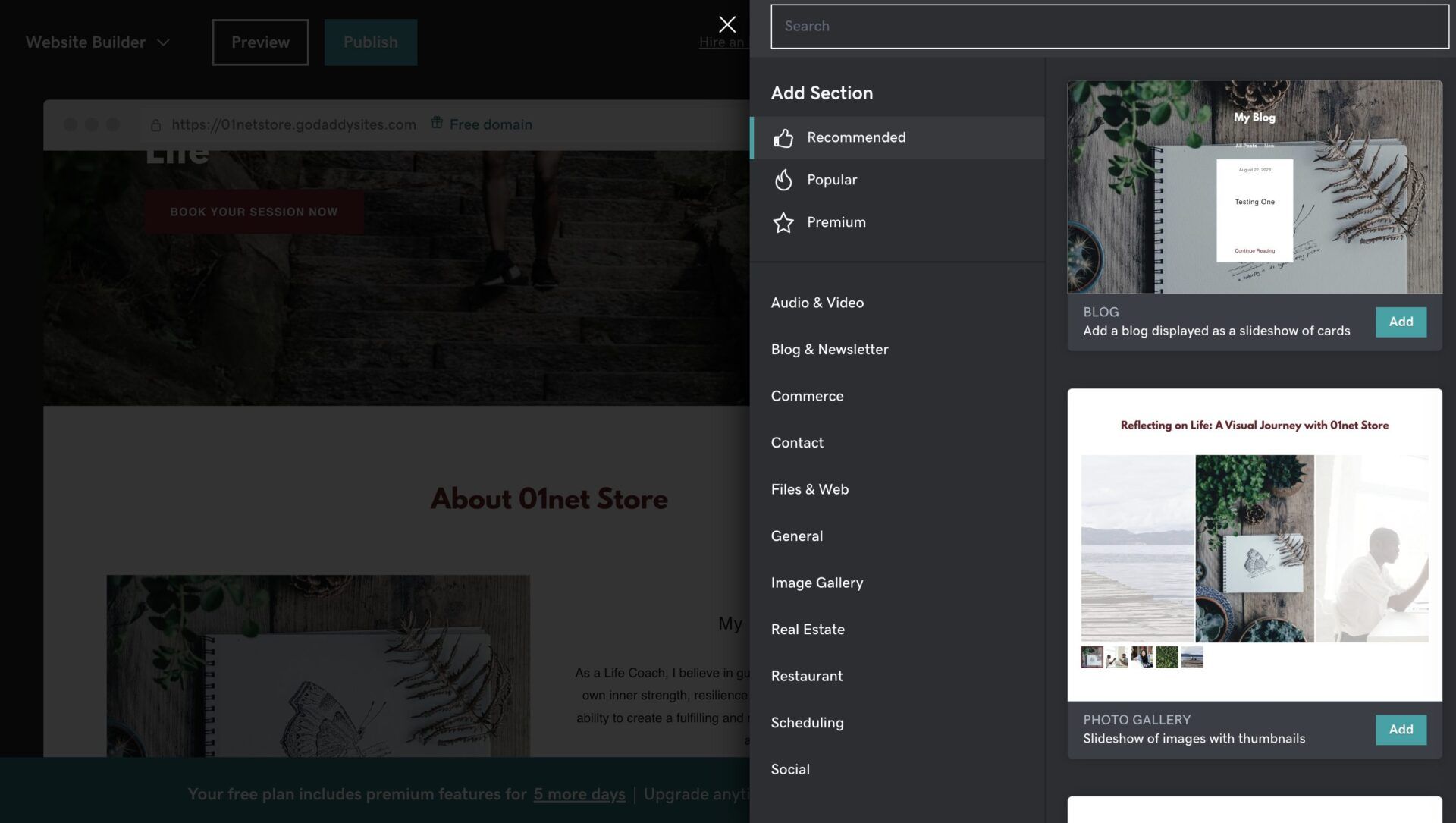This screenshot has width=1456, height=823.
Task: Click the Photo Gallery Add button
Action: [1401, 729]
